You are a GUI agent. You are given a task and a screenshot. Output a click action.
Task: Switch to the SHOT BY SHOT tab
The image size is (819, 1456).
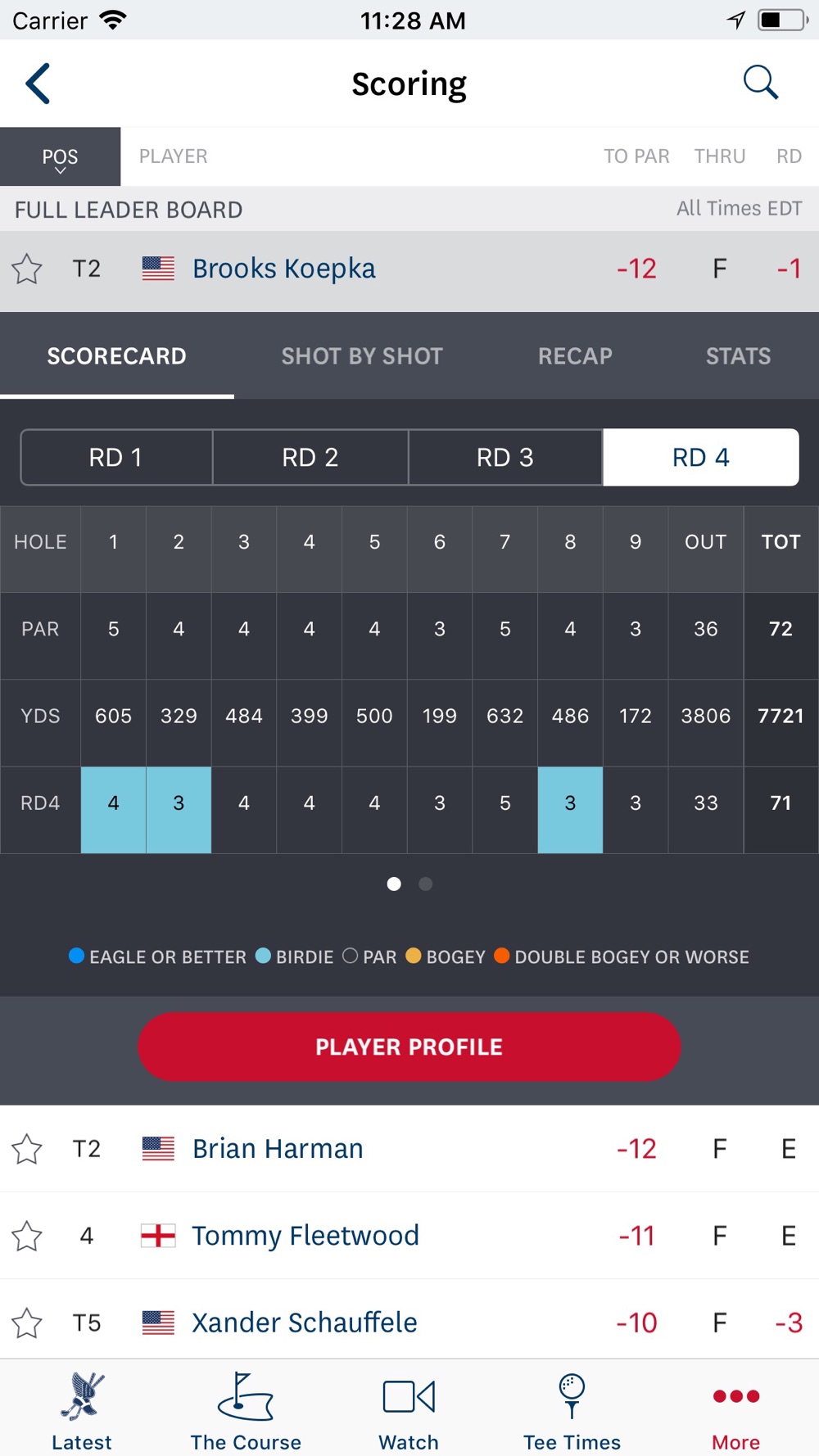pyautogui.click(x=362, y=356)
